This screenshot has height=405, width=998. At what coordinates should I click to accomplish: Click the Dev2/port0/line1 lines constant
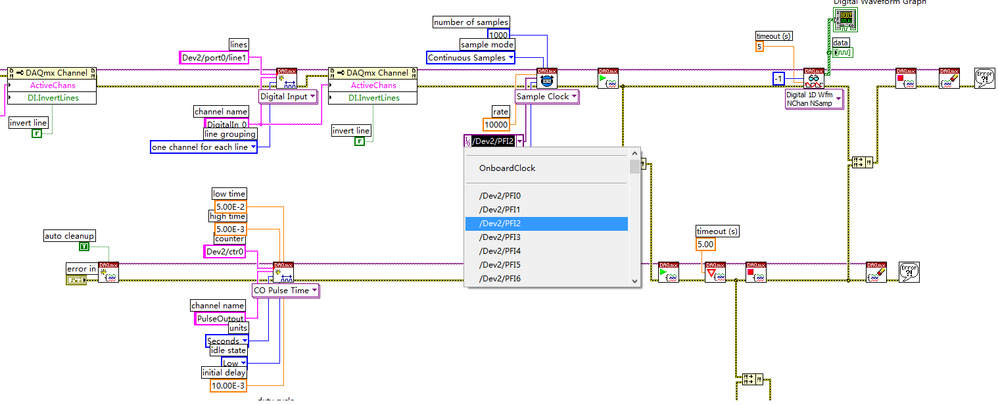pos(213,57)
